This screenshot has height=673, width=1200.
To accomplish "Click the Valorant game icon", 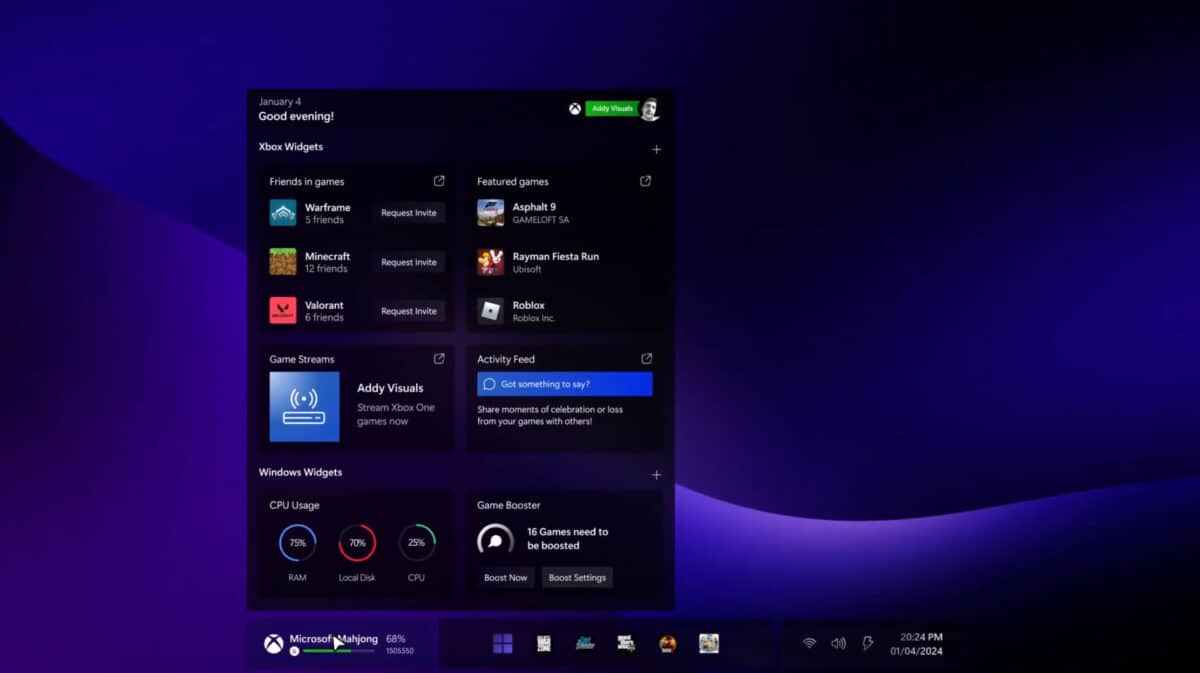I will tap(281, 311).
